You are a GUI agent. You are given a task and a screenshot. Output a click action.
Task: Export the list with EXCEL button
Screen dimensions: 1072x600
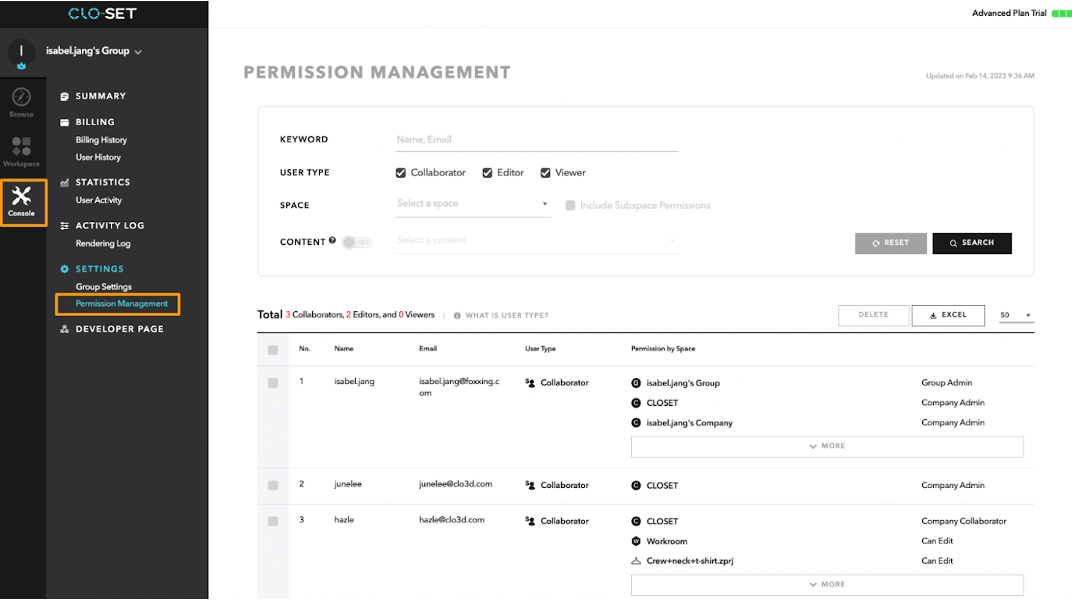point(947,315)
